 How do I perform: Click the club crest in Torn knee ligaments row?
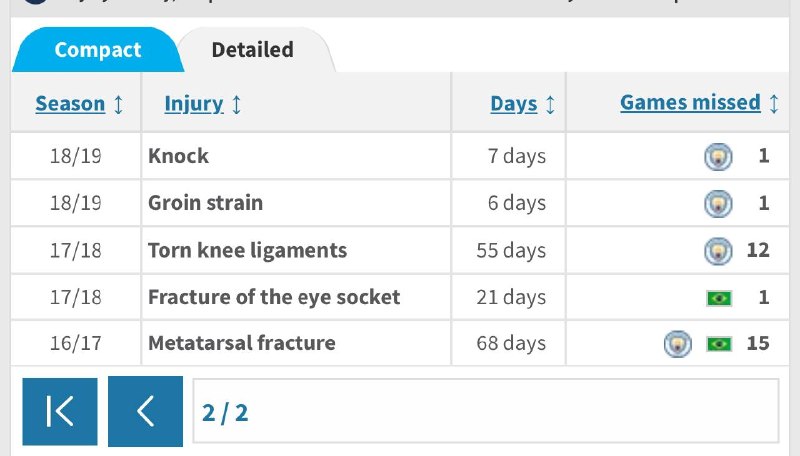click(718, 251)
